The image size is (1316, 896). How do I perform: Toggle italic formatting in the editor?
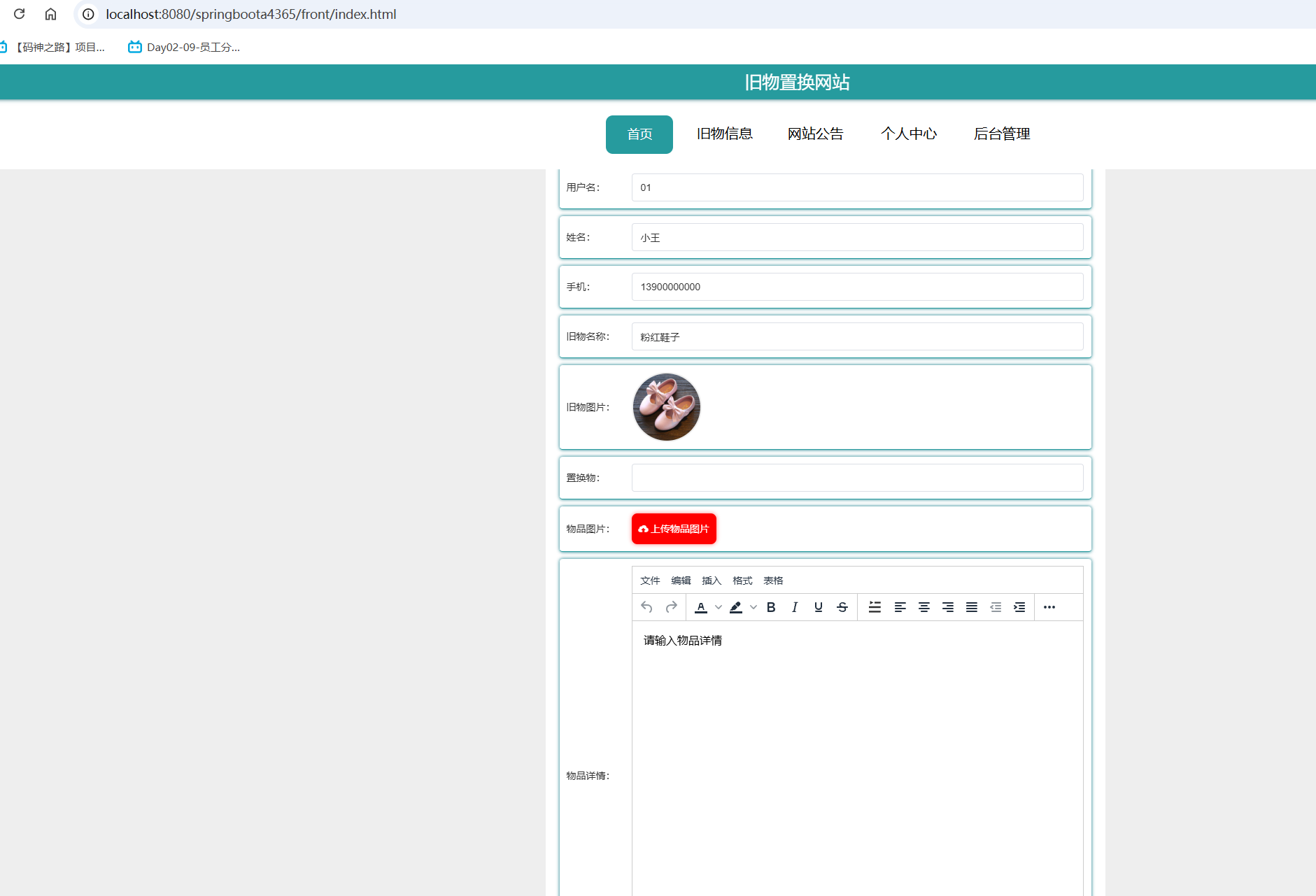[795, 607]
